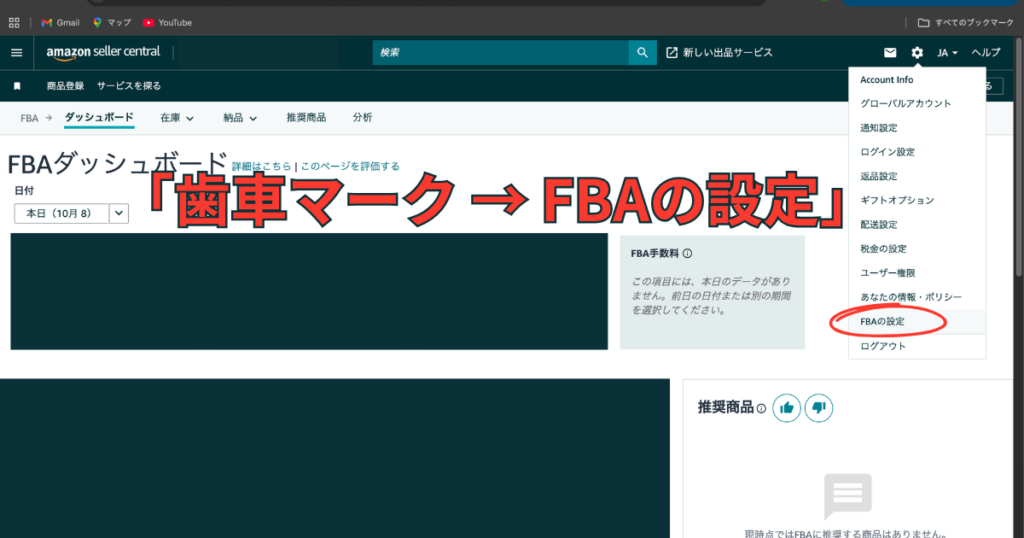Open the messages envelope icon
The image size is (1024, 538).
coord(890,53)
